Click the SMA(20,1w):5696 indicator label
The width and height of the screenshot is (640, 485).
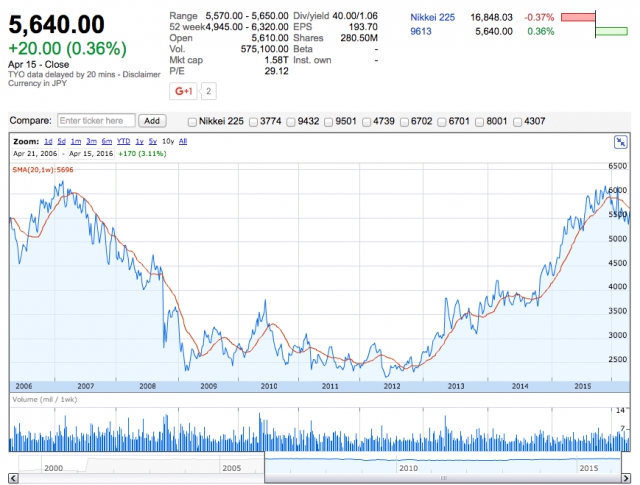[x=43, y=170]
